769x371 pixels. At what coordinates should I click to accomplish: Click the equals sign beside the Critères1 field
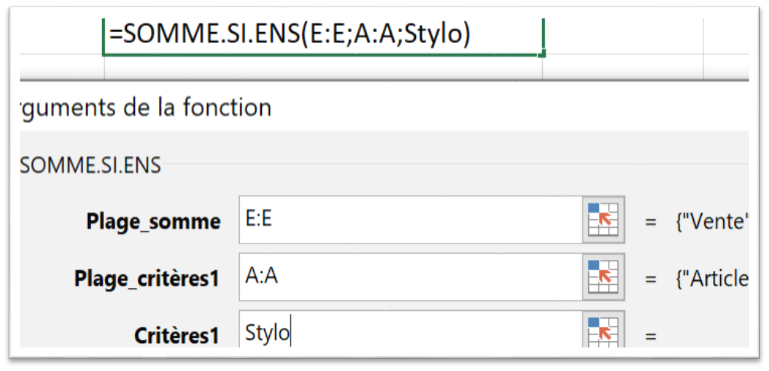tap(651, 337)
